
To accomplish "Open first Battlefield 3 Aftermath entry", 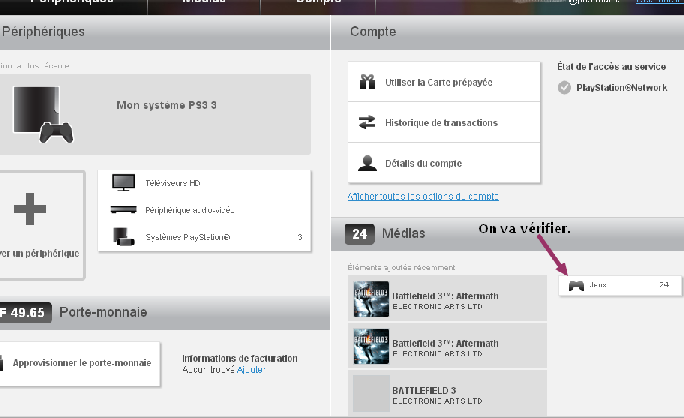I will 447,298.
